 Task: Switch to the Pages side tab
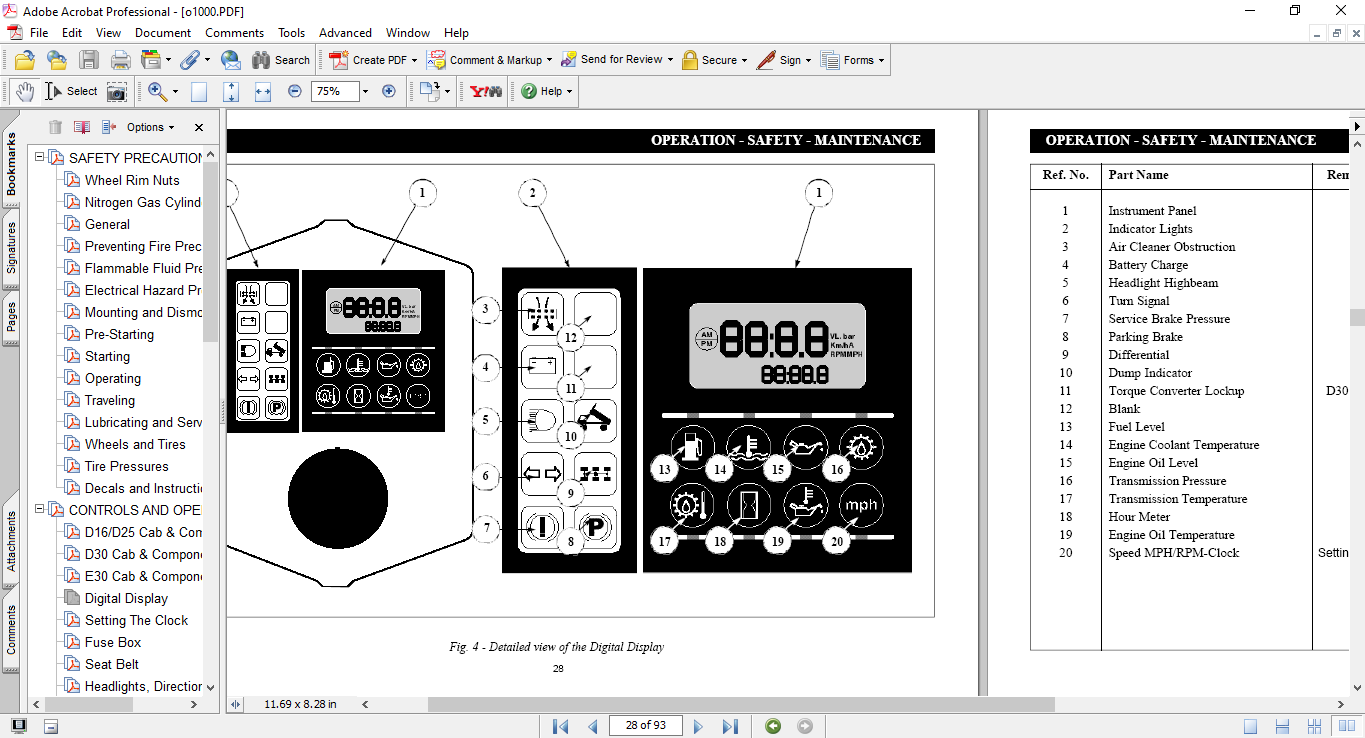pos(11,316)
